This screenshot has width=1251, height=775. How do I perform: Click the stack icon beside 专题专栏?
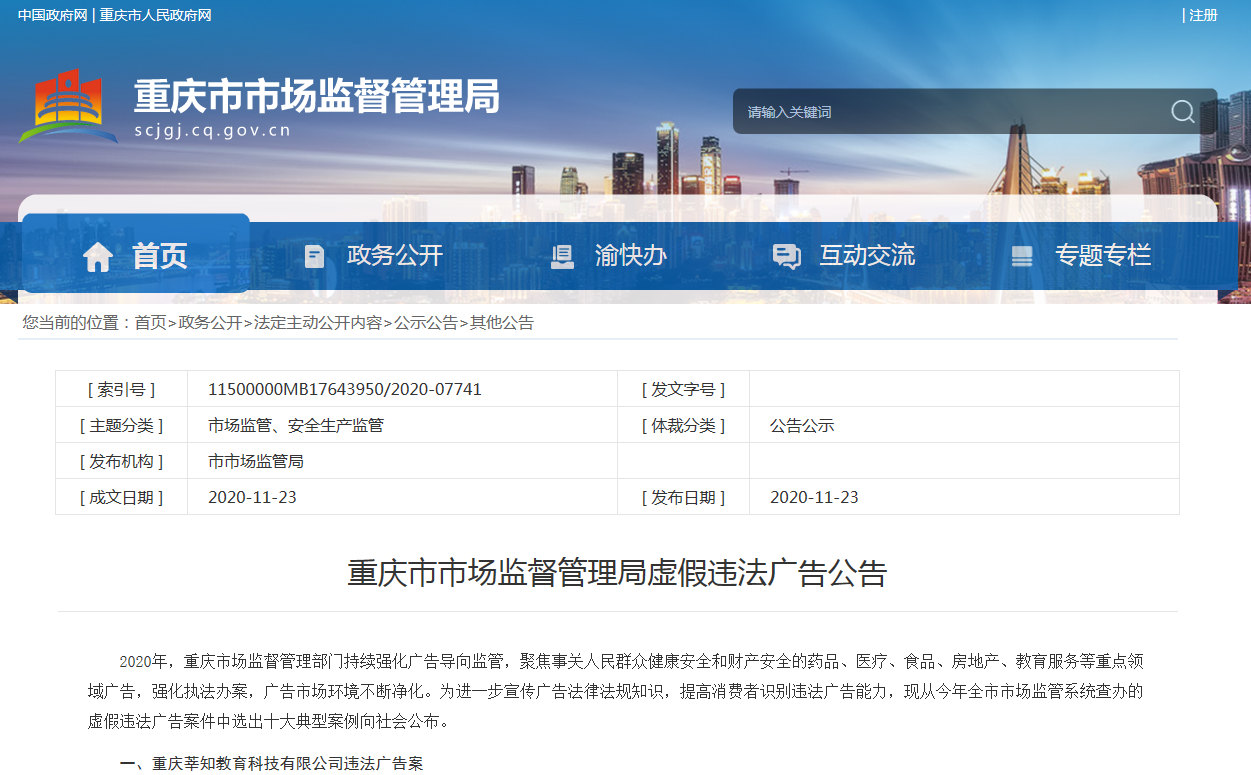[x=1022, y=257]
